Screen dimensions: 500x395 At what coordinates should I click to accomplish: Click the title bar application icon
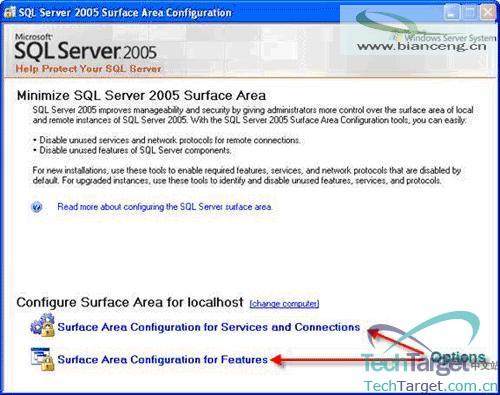[10, 12]
